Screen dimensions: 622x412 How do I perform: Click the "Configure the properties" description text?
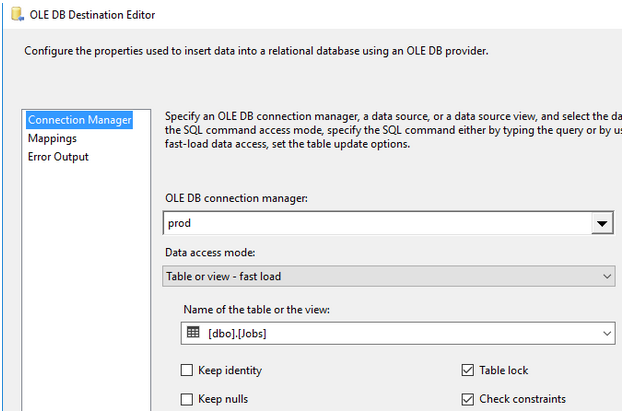(257, 51)
